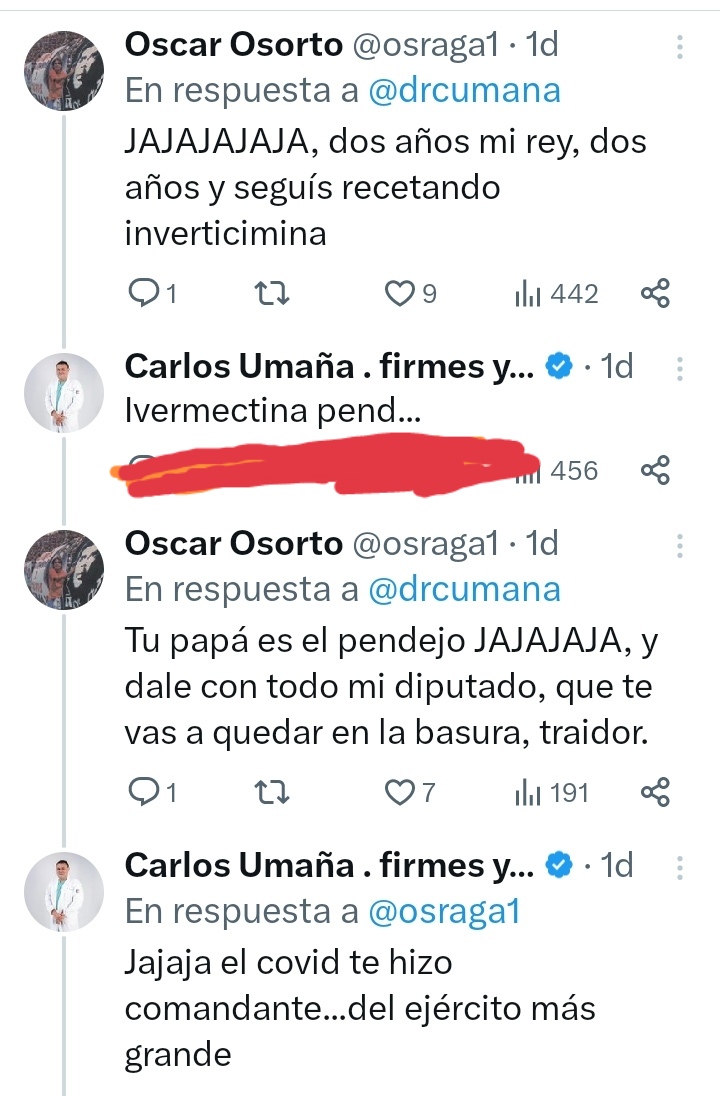Share the 'Ivermectina pend...' tweet
The image size is (720, 1096).
pos(654,469)
